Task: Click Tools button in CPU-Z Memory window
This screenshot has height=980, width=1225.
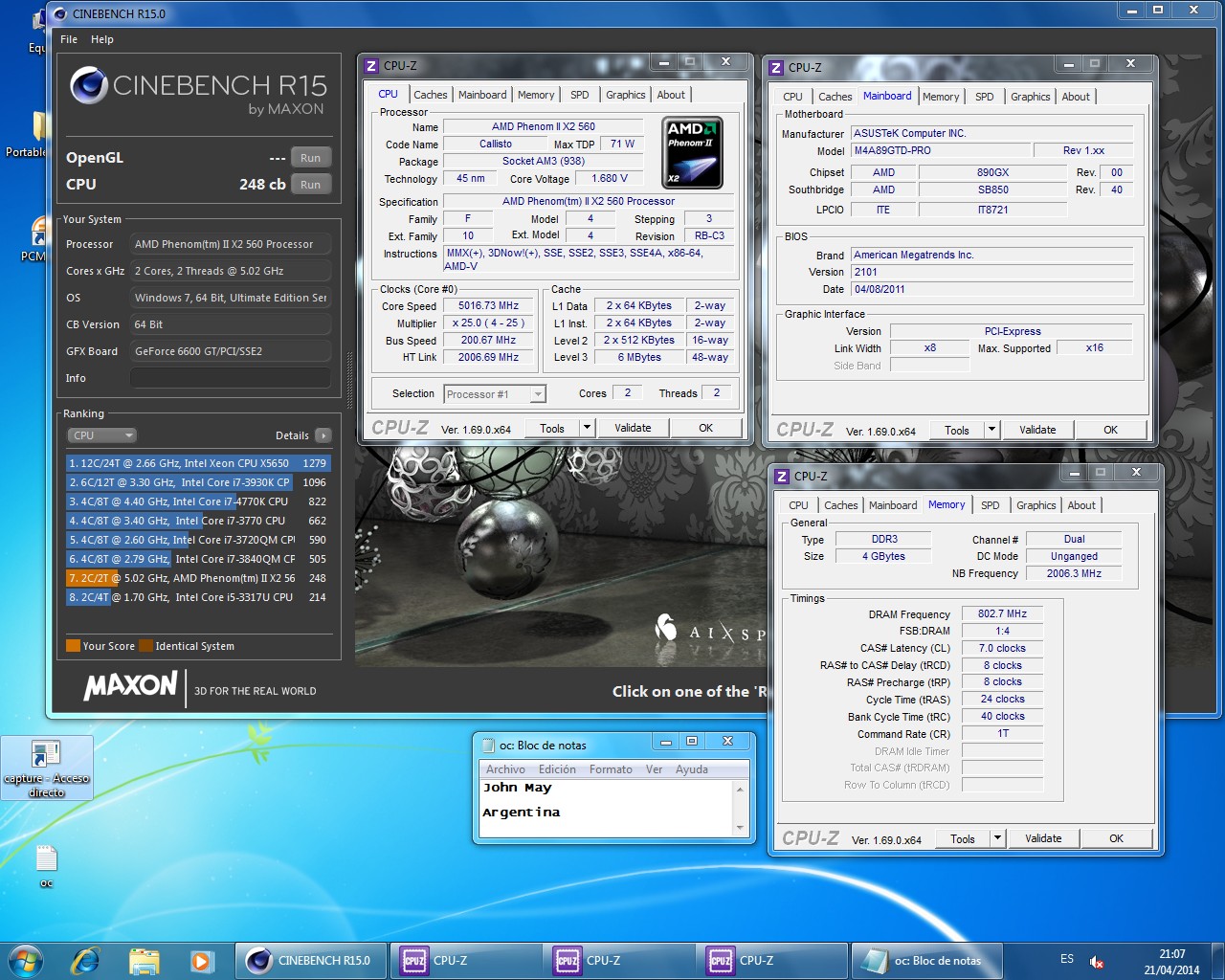Action: point(963,838)
